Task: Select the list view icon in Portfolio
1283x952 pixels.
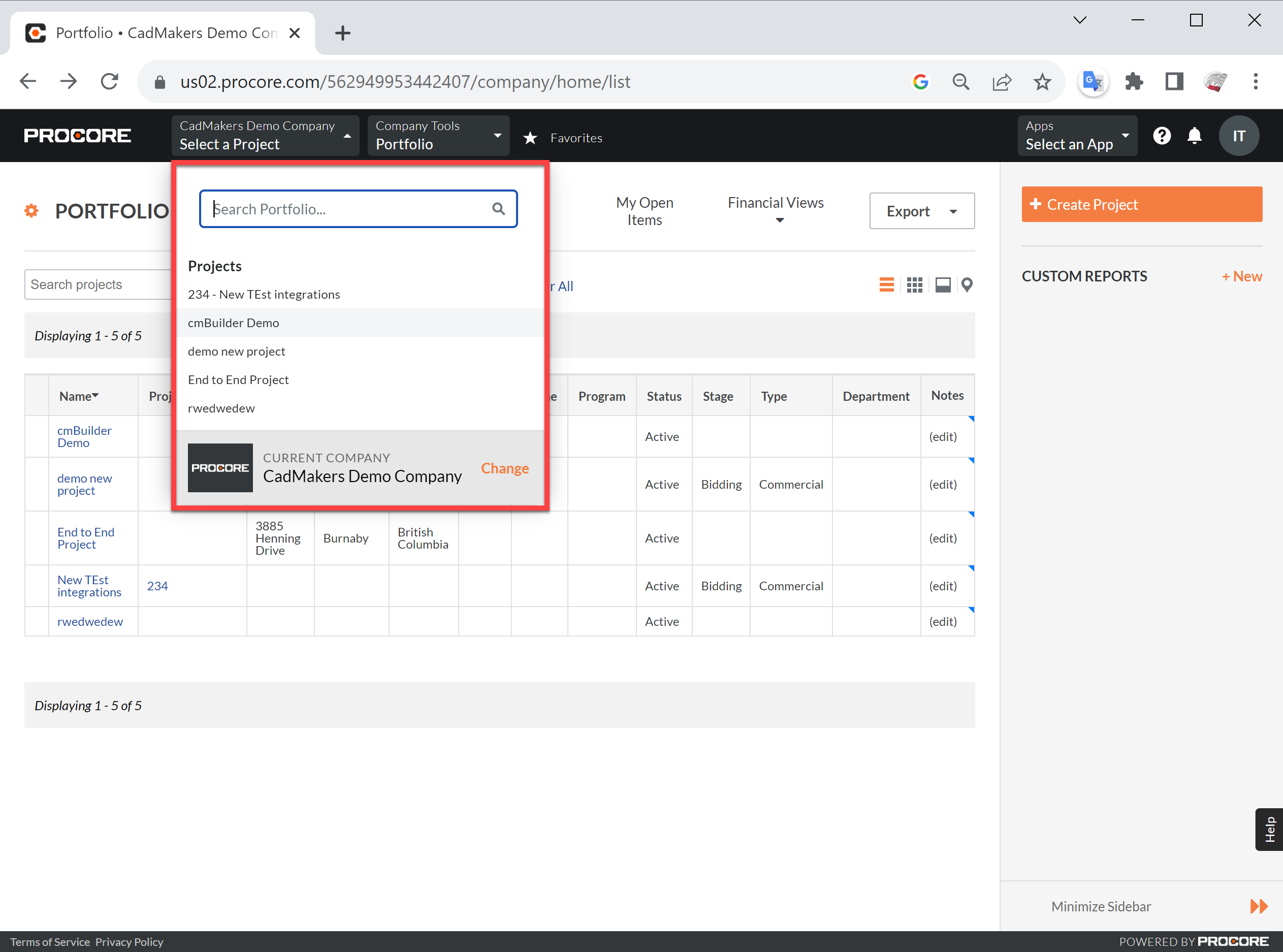Action: pos(887,284)
